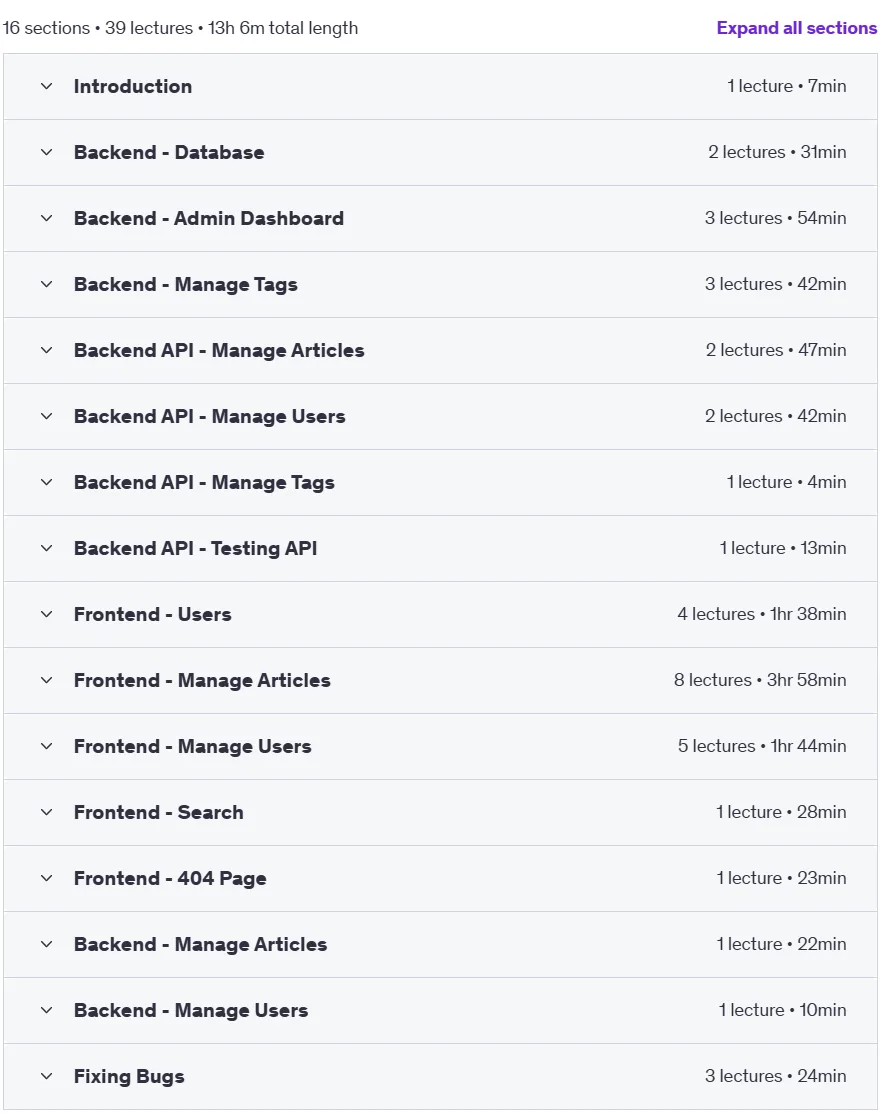This screenshot has width=881, height=1113.
Task: Click the Frontend - Users chevron icon
Action: point(47,615)
